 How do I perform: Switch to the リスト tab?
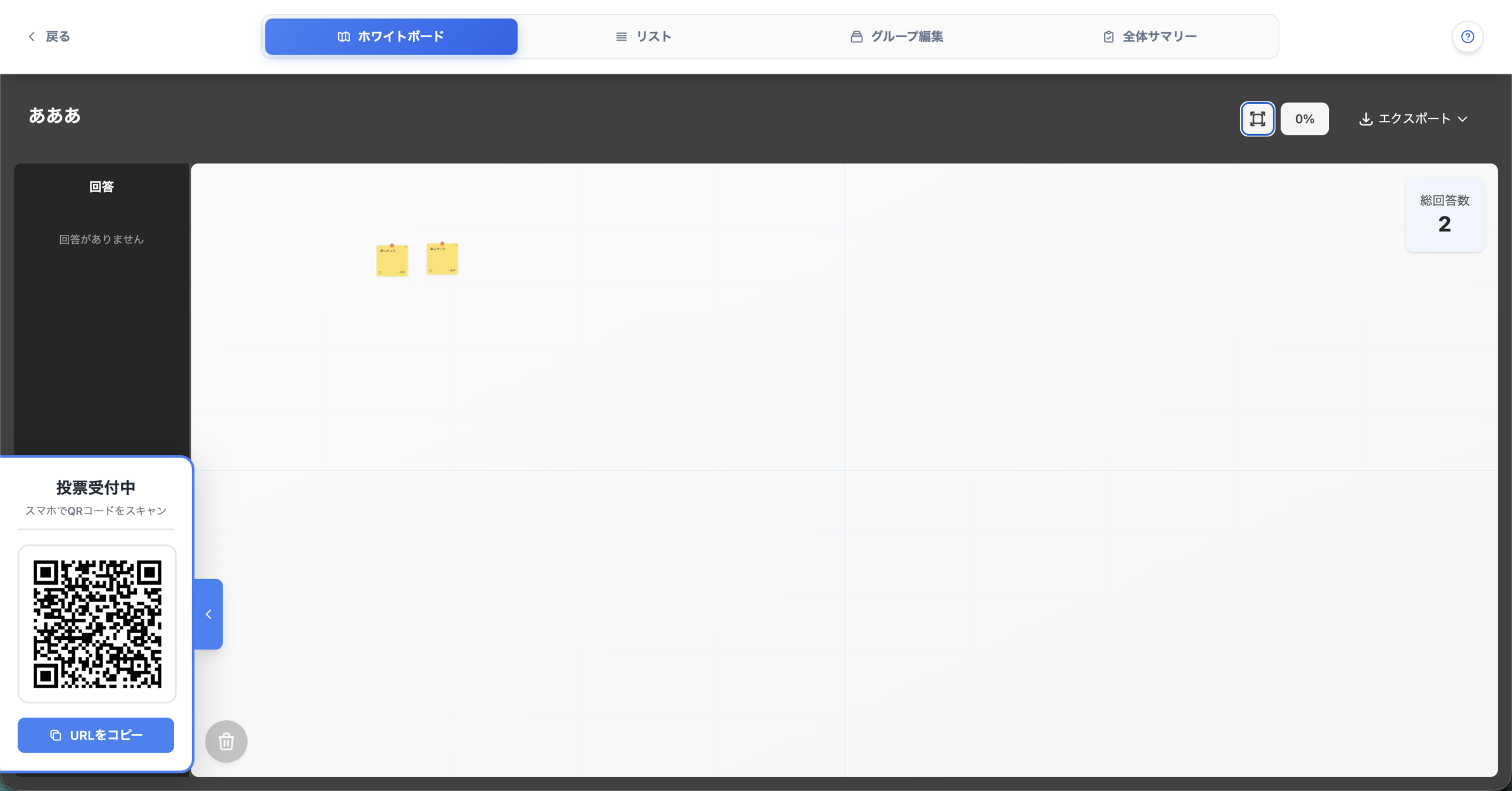tap(643, 37)
